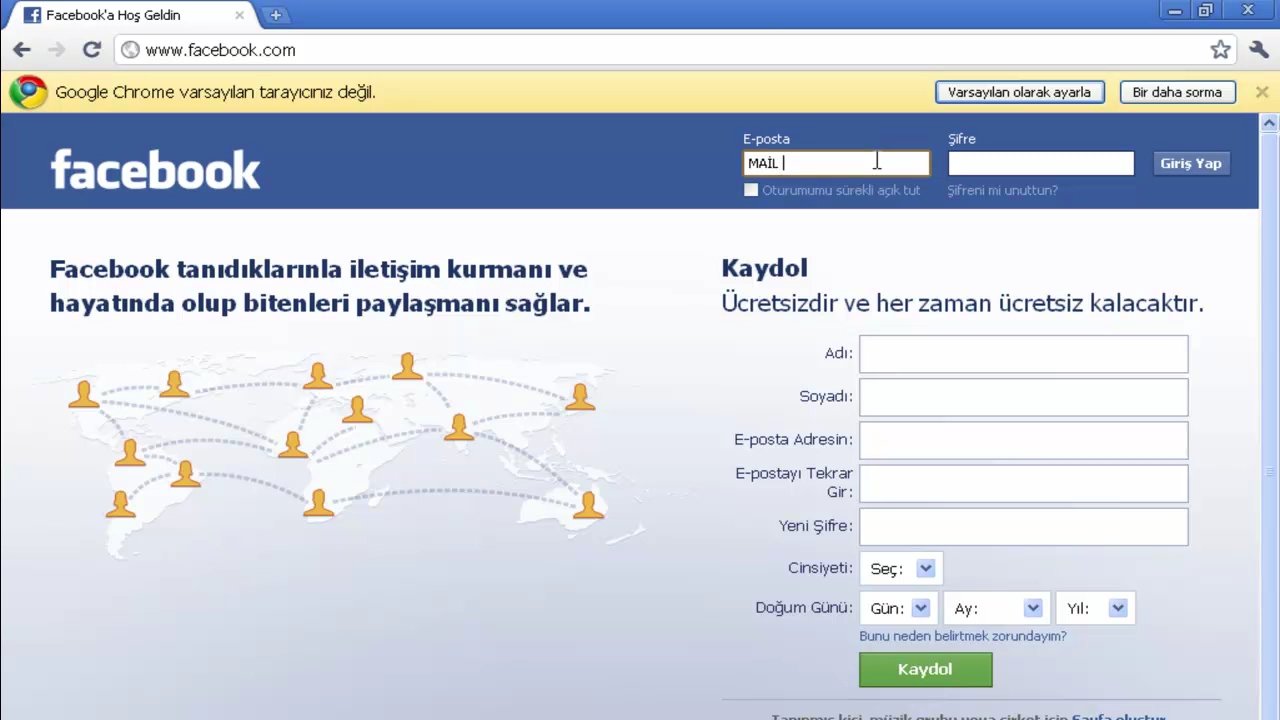Viewport: 1280px width, 720px height.
Task: Go back with the browser back arrow
Action: coord(22,50)
